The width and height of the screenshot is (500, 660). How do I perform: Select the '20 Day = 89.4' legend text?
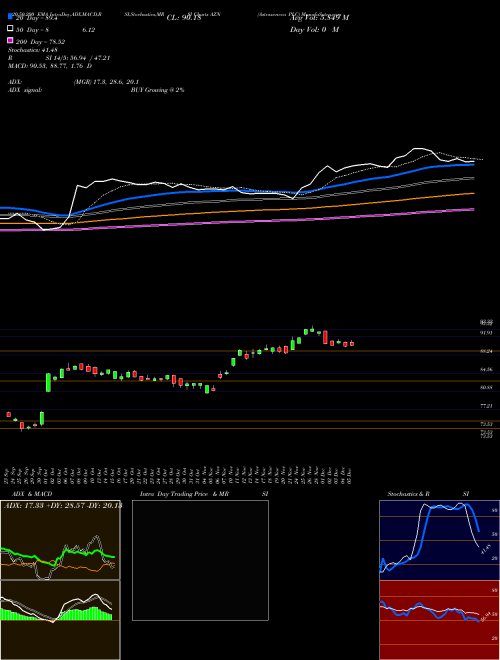tap(36, 18)
